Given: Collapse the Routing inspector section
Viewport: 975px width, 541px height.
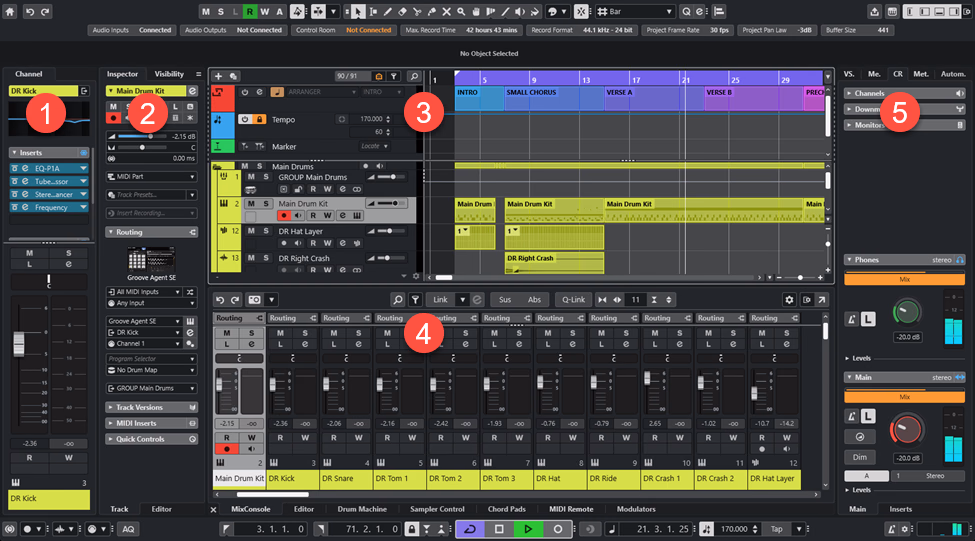Looking at the screenshot, I should pos(152,232).
